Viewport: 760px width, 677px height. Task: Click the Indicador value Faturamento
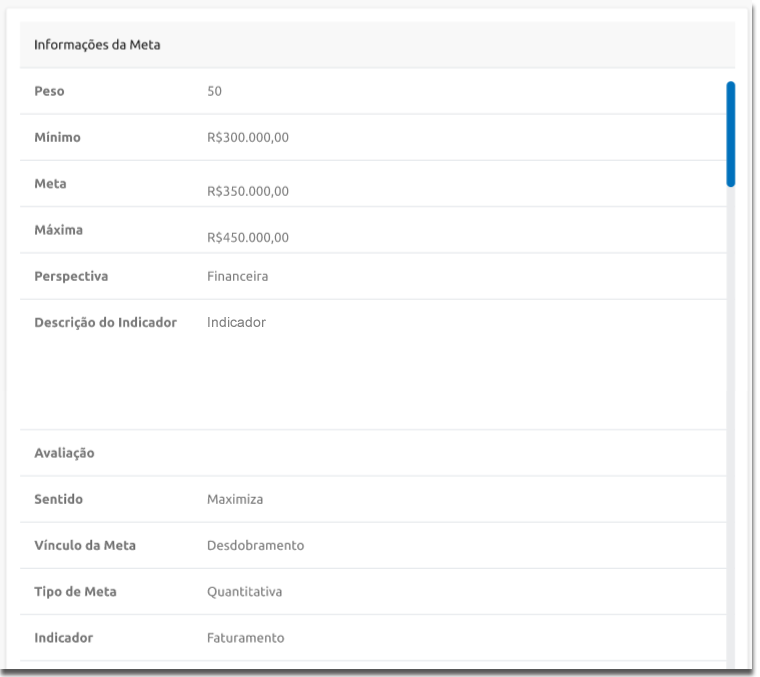point(245,637)
